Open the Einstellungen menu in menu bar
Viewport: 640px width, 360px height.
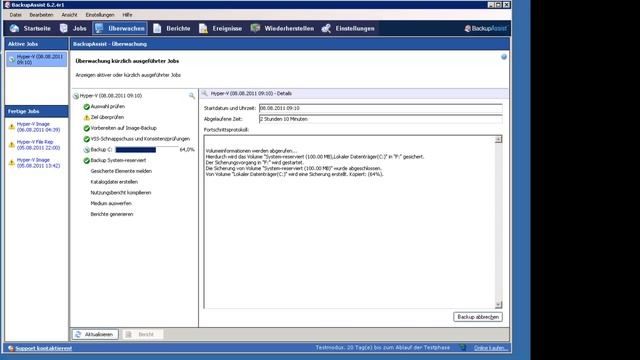(x=100, y=15)
